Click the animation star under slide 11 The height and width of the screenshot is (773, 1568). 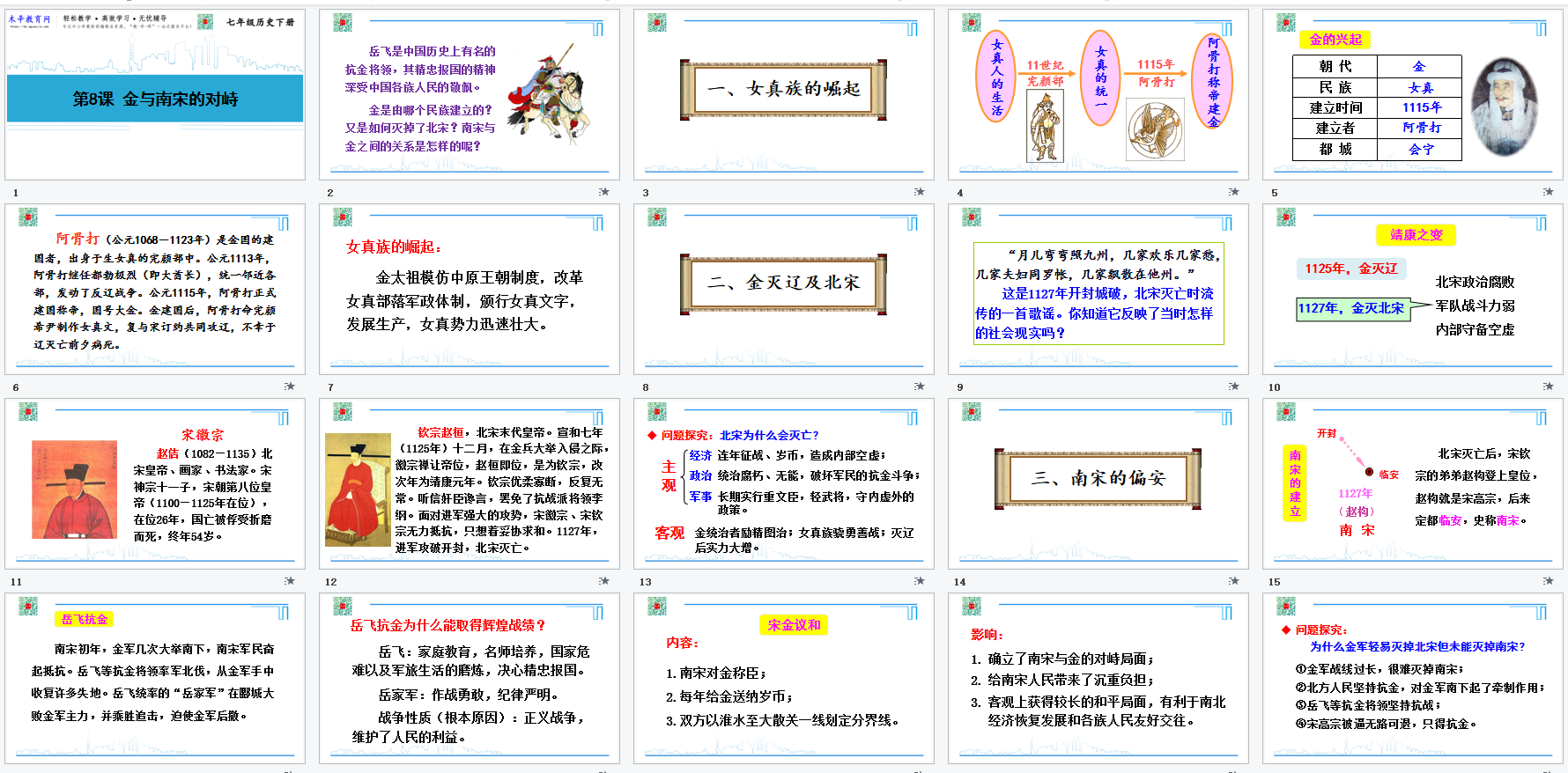tap(290, 580)
